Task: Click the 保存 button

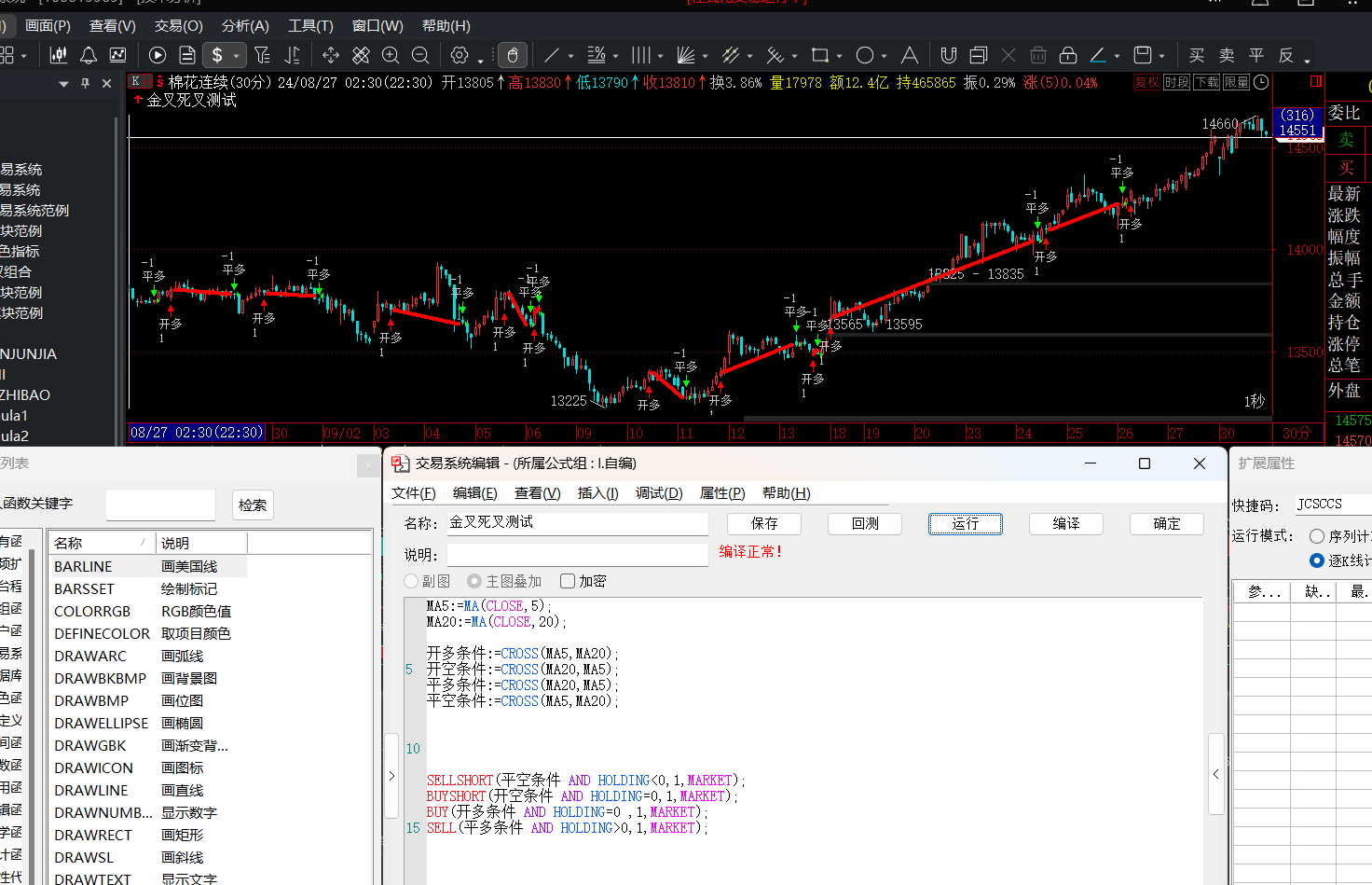Action: click(x=764, y=524)
